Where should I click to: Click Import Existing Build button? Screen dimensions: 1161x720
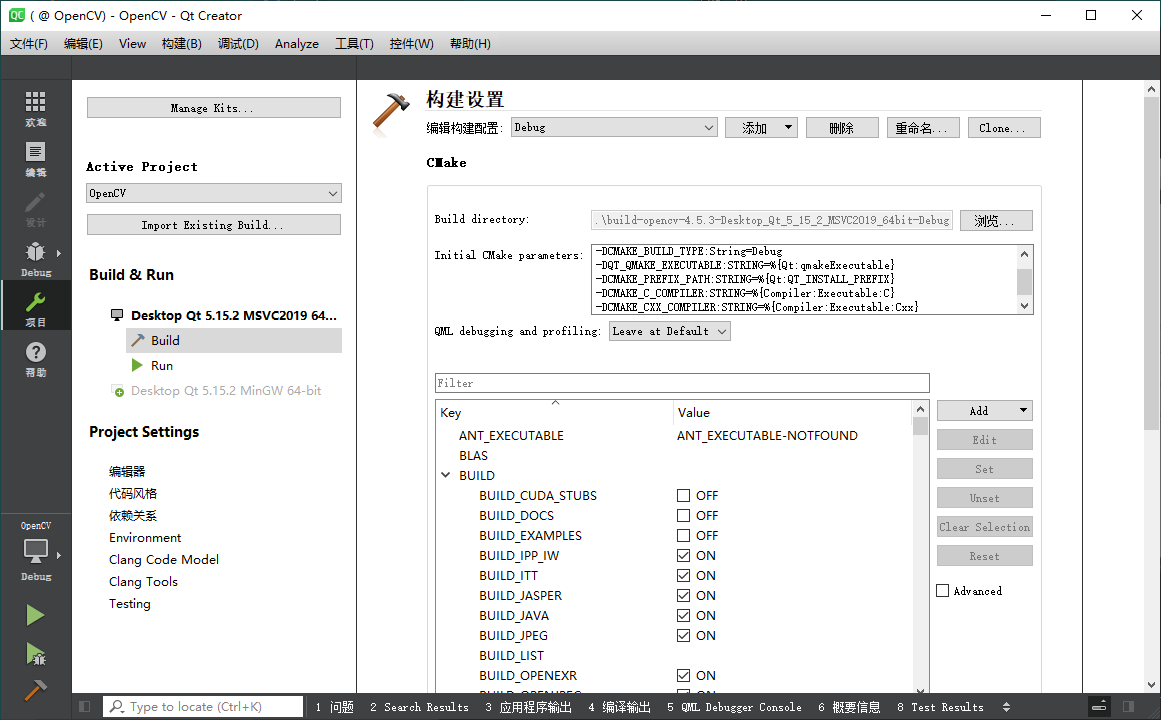(x=214, y=224)
